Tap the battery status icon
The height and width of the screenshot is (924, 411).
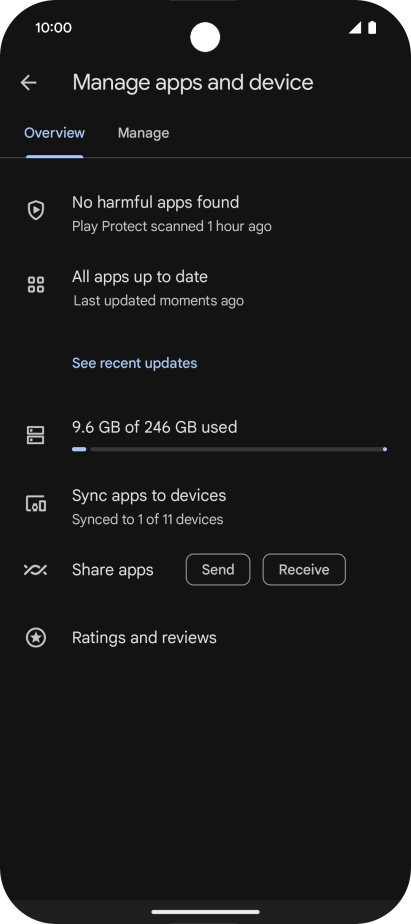click(372, 28)
